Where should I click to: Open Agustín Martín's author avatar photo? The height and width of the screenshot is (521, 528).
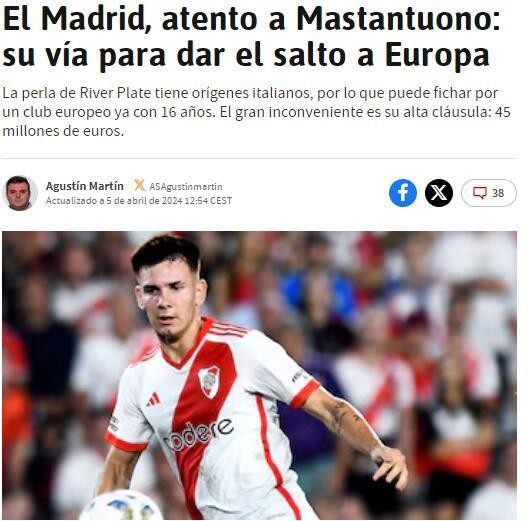tap(20, 193)
